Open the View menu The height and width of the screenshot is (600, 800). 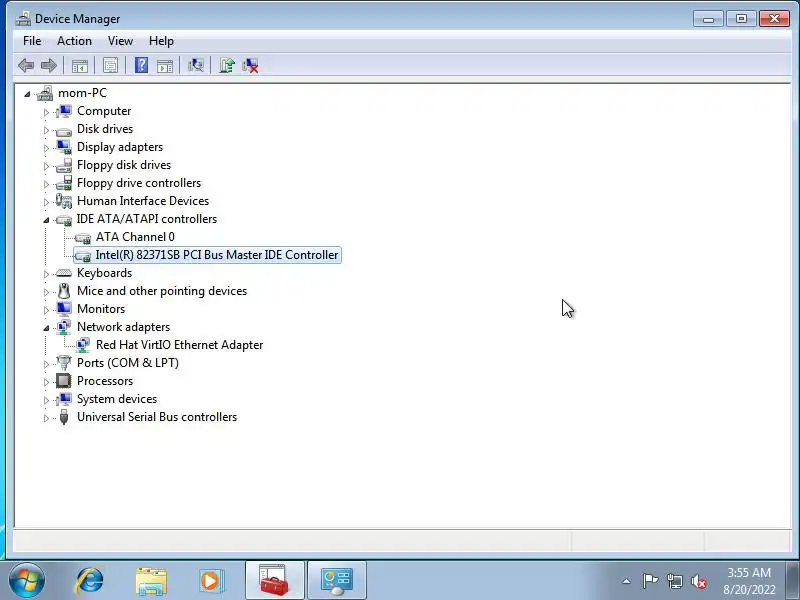120,41
